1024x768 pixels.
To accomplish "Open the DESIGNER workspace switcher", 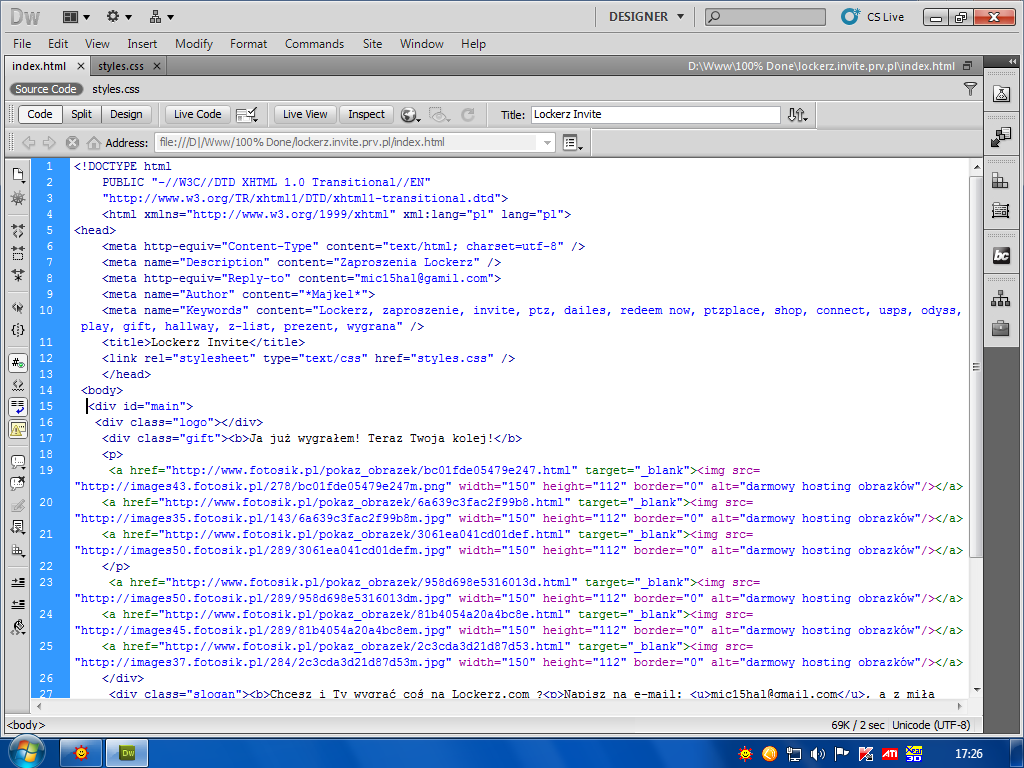I will (646, 17).
